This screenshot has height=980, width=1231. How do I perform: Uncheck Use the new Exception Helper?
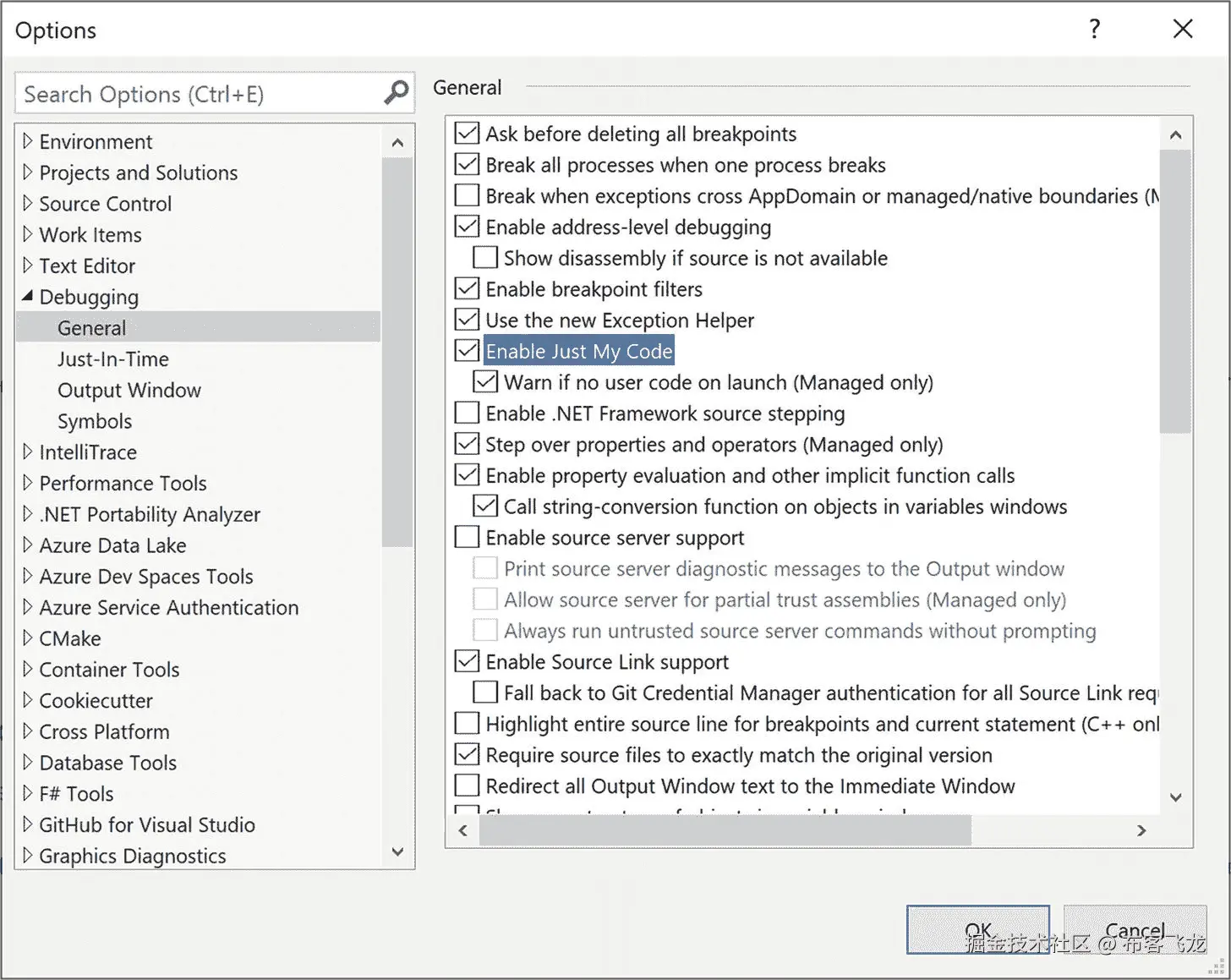(467, 320)
